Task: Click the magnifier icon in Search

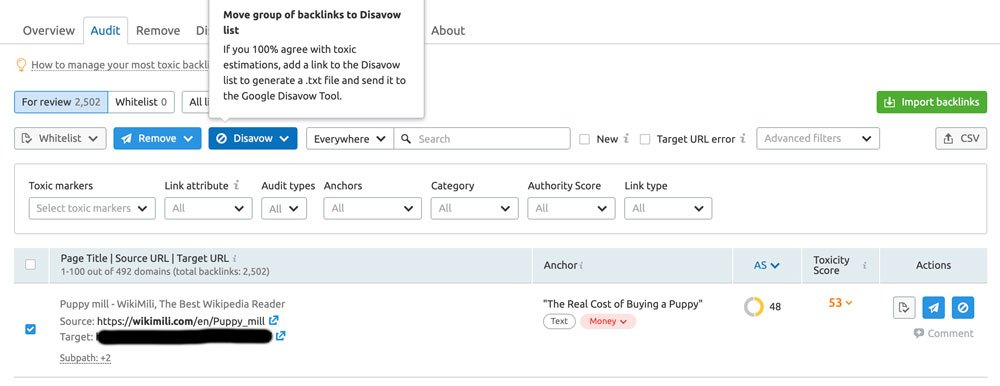Action: pyautogui.click(x=406, y=138)
